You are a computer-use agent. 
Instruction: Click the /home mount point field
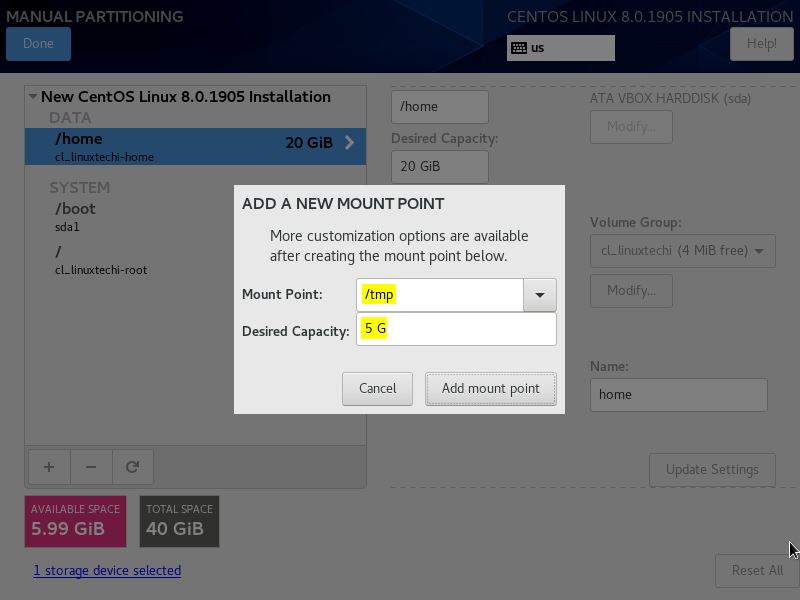440,107
